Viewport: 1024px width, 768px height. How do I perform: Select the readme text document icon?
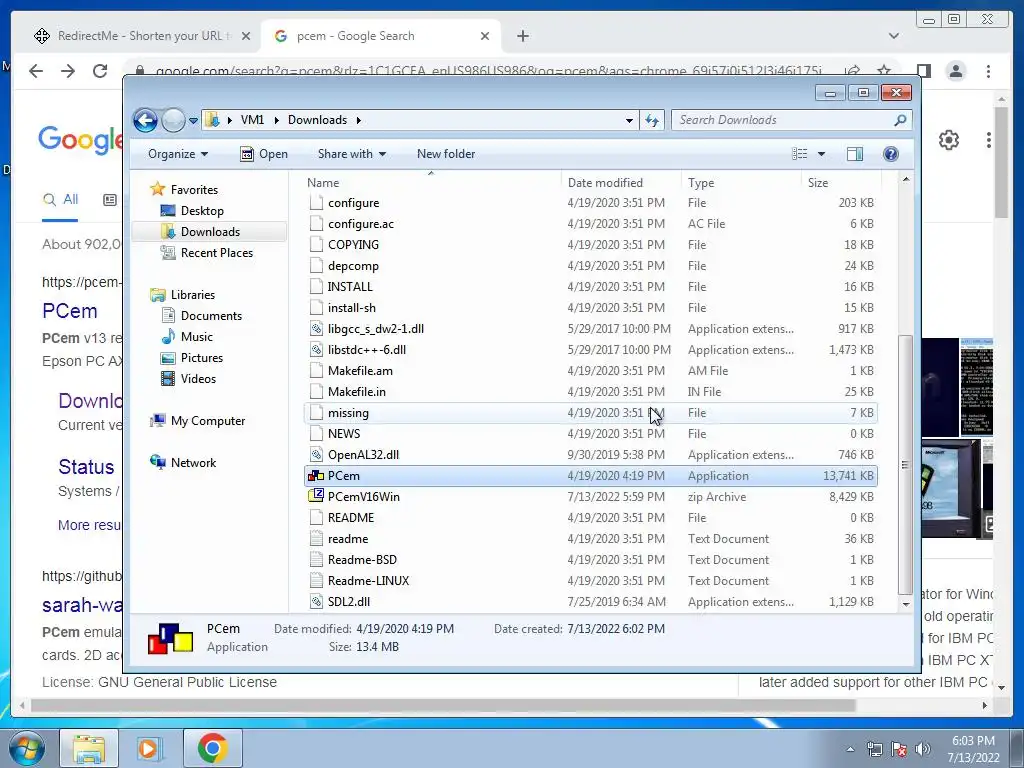tap(316, 539)
